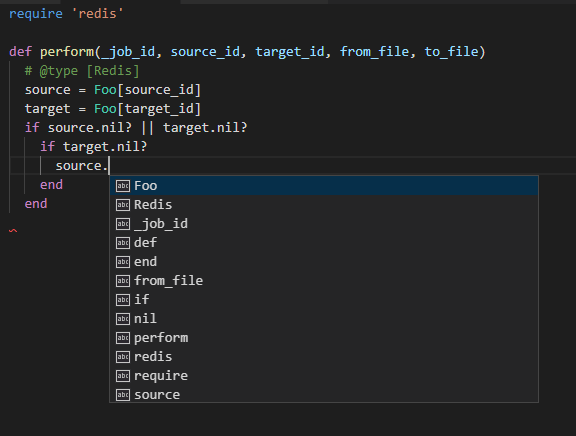Image resolution: width=576 pixels, height=436 pixels.
Task: Click the abc icon next to require
Action: pyautogui.click(x=123, y=376)
